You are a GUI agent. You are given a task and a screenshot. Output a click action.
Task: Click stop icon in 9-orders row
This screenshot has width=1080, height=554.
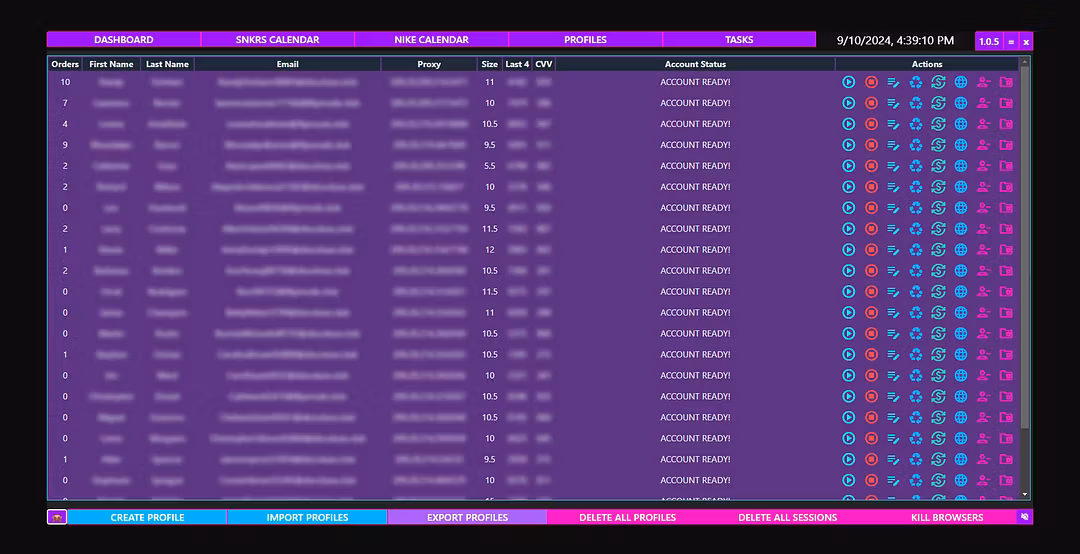(x=871, y=145)
